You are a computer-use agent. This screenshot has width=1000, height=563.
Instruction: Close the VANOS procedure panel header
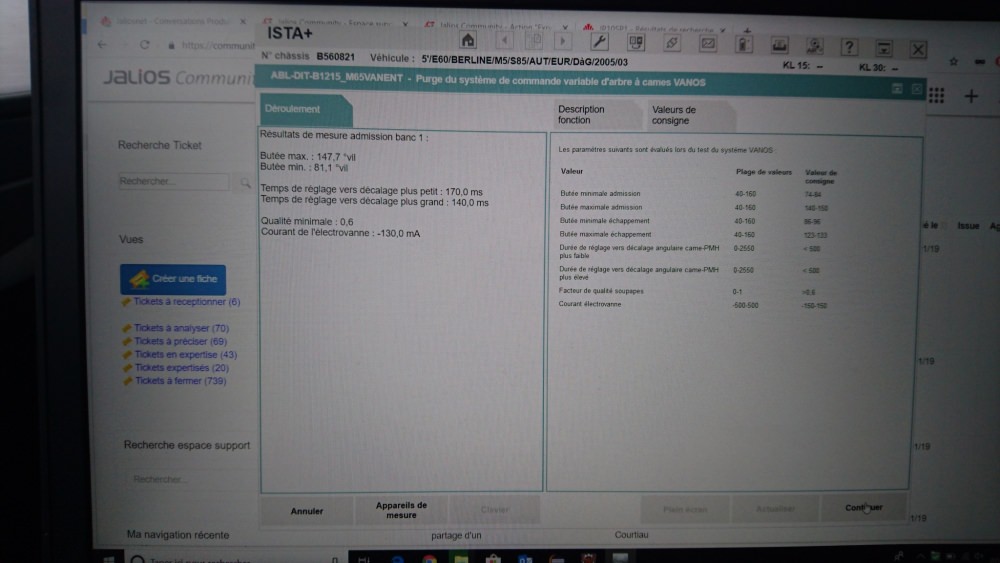916,89
